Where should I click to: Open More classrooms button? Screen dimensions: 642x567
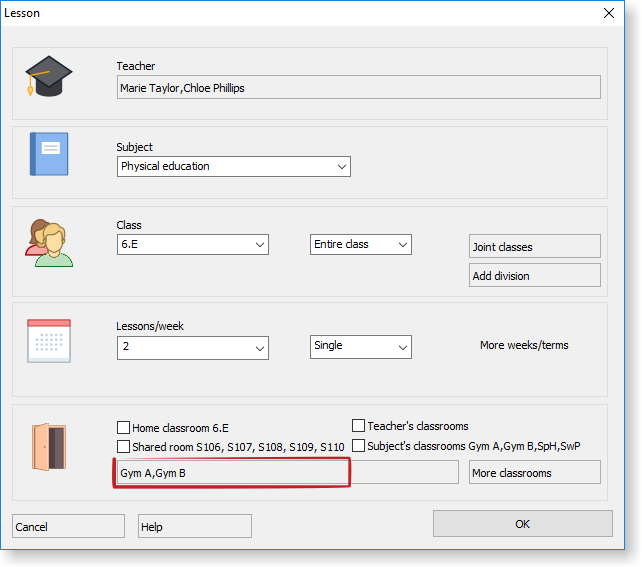534,473
